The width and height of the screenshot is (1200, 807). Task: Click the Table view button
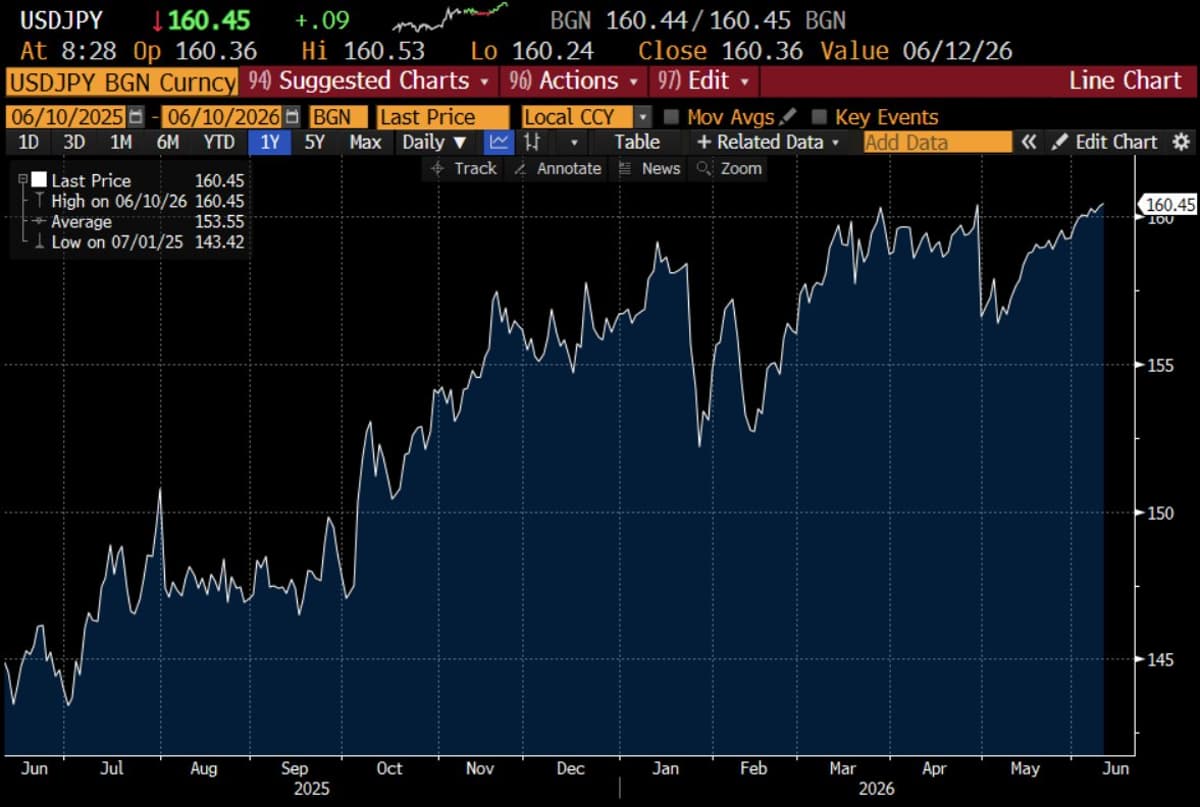pos(637,142)
